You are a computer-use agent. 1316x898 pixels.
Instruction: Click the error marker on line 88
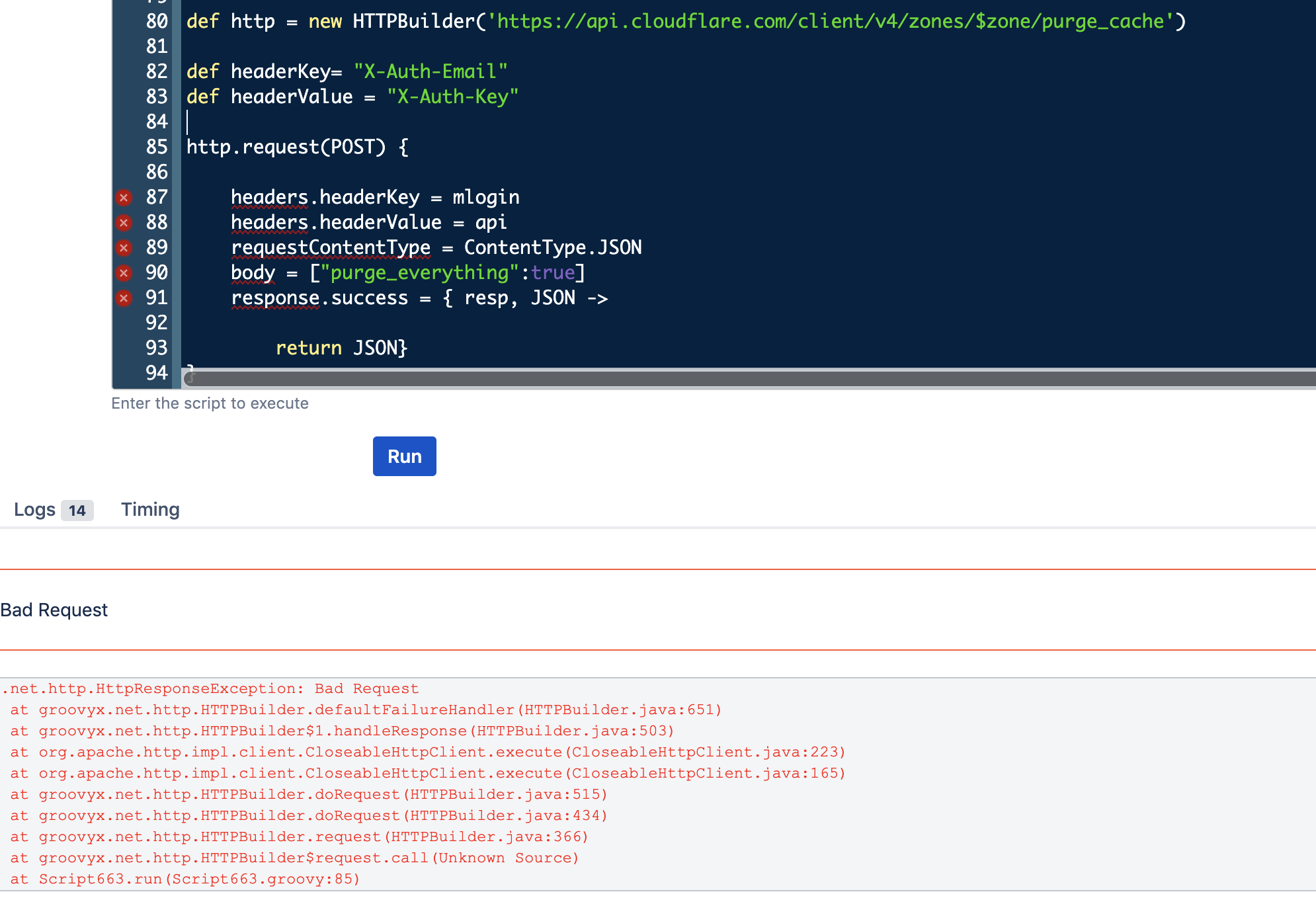(124, 222)
